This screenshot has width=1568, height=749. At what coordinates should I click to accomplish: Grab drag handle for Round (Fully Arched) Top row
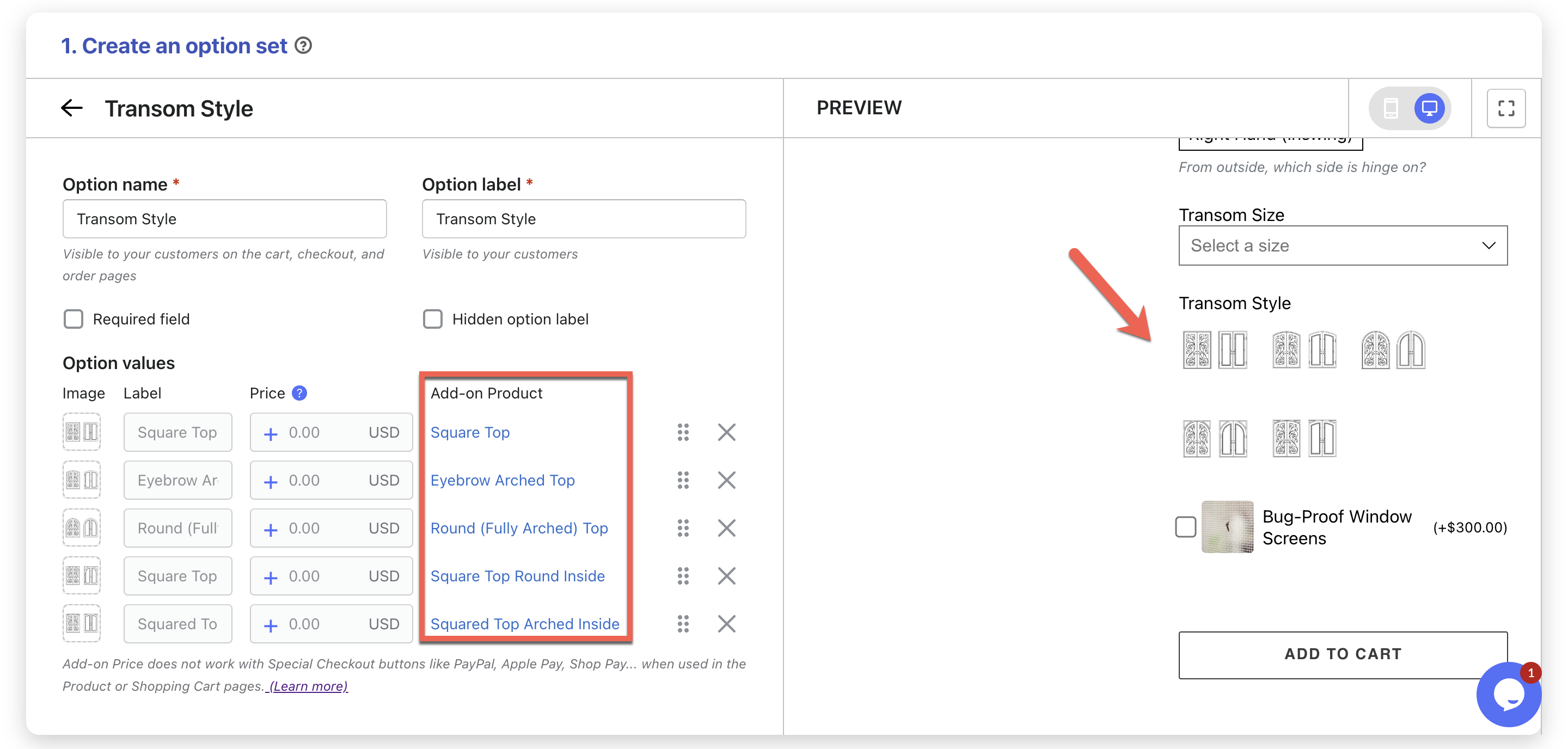pos(683,528)
